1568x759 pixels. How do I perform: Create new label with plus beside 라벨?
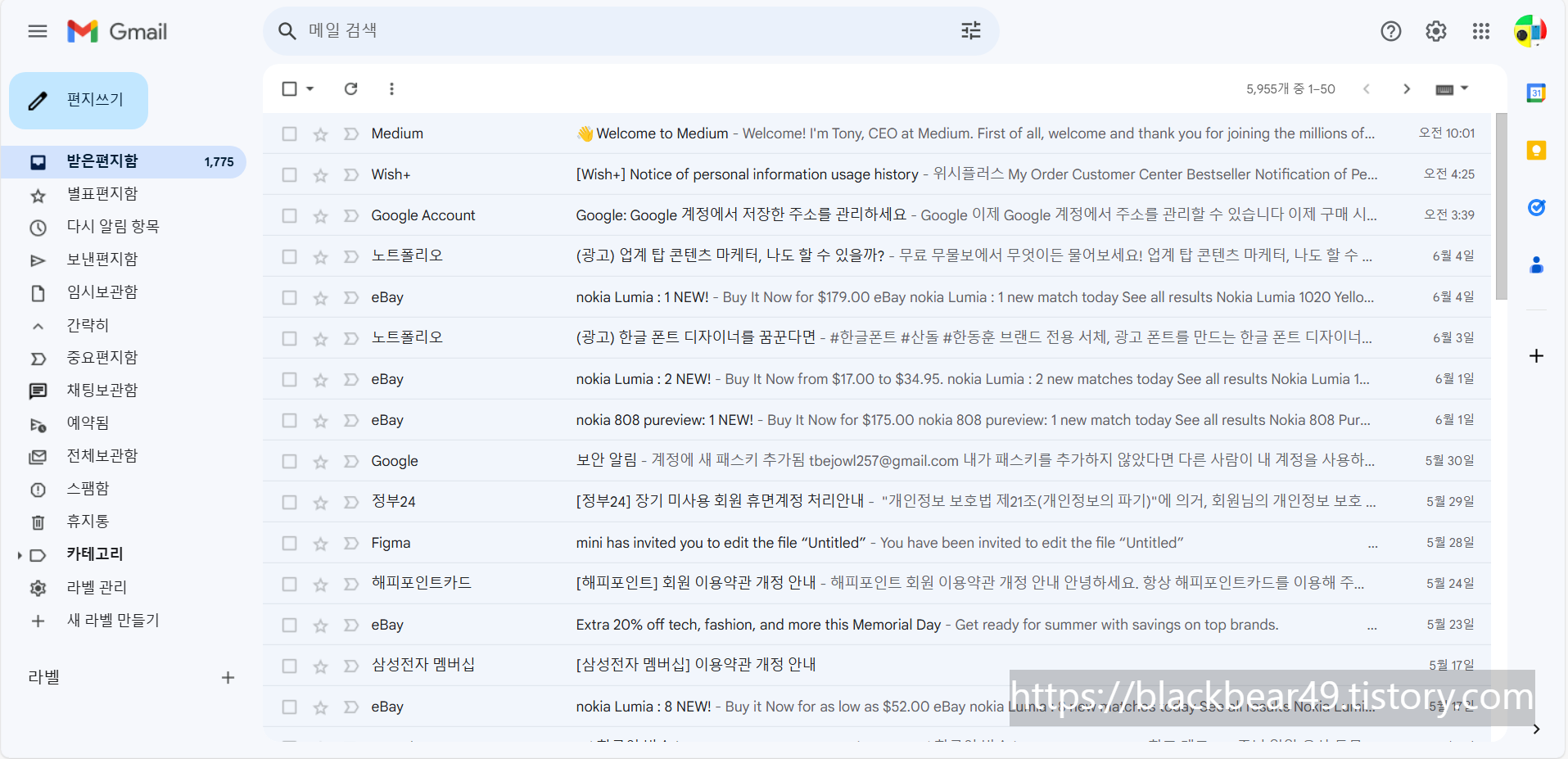click(228, 677)
